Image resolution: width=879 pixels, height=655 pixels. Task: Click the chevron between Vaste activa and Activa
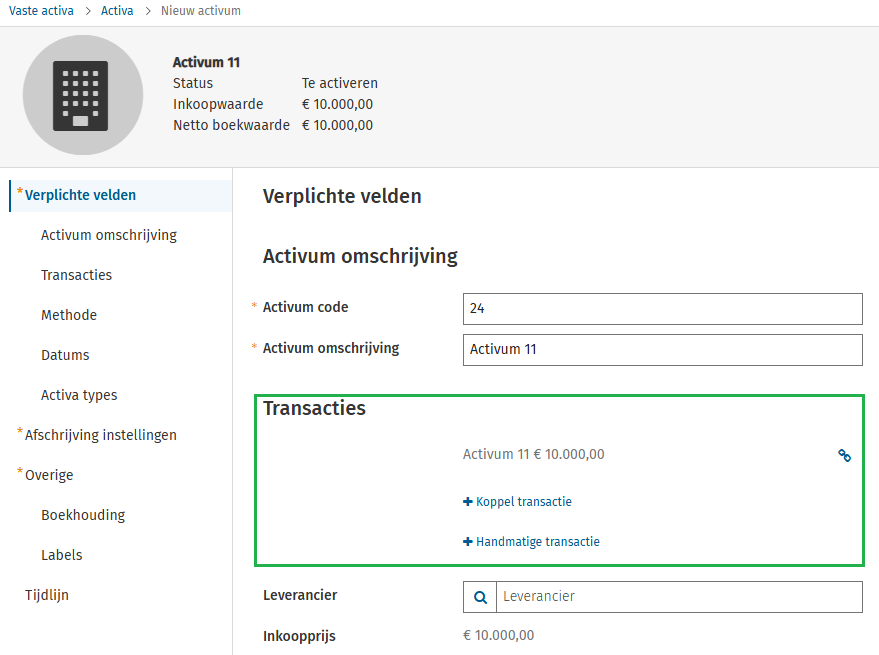pyautogui.click(x=86, y=11)
